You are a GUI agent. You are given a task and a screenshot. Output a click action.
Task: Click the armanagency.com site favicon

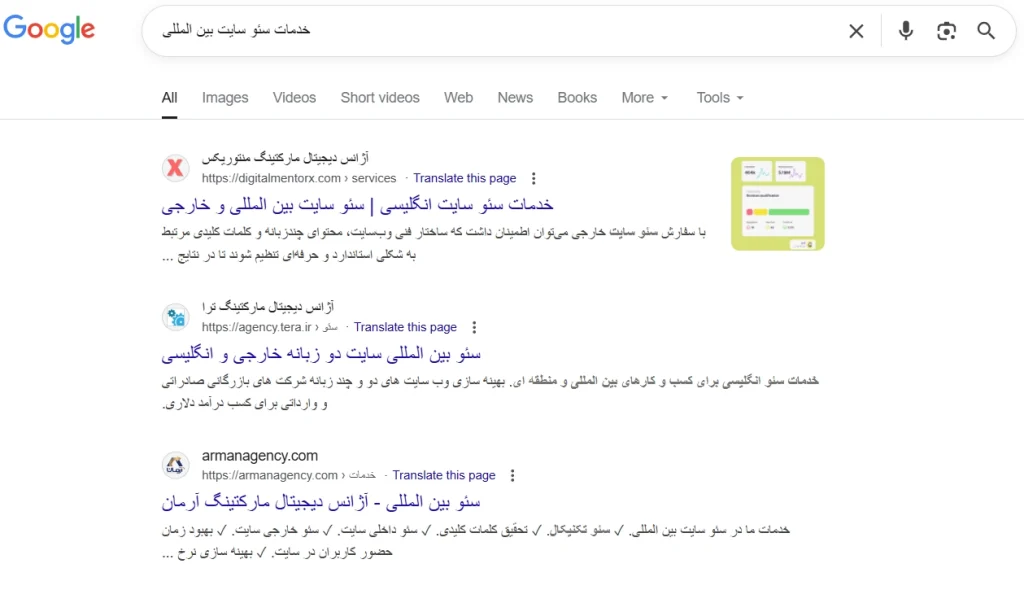pos(175,465)
